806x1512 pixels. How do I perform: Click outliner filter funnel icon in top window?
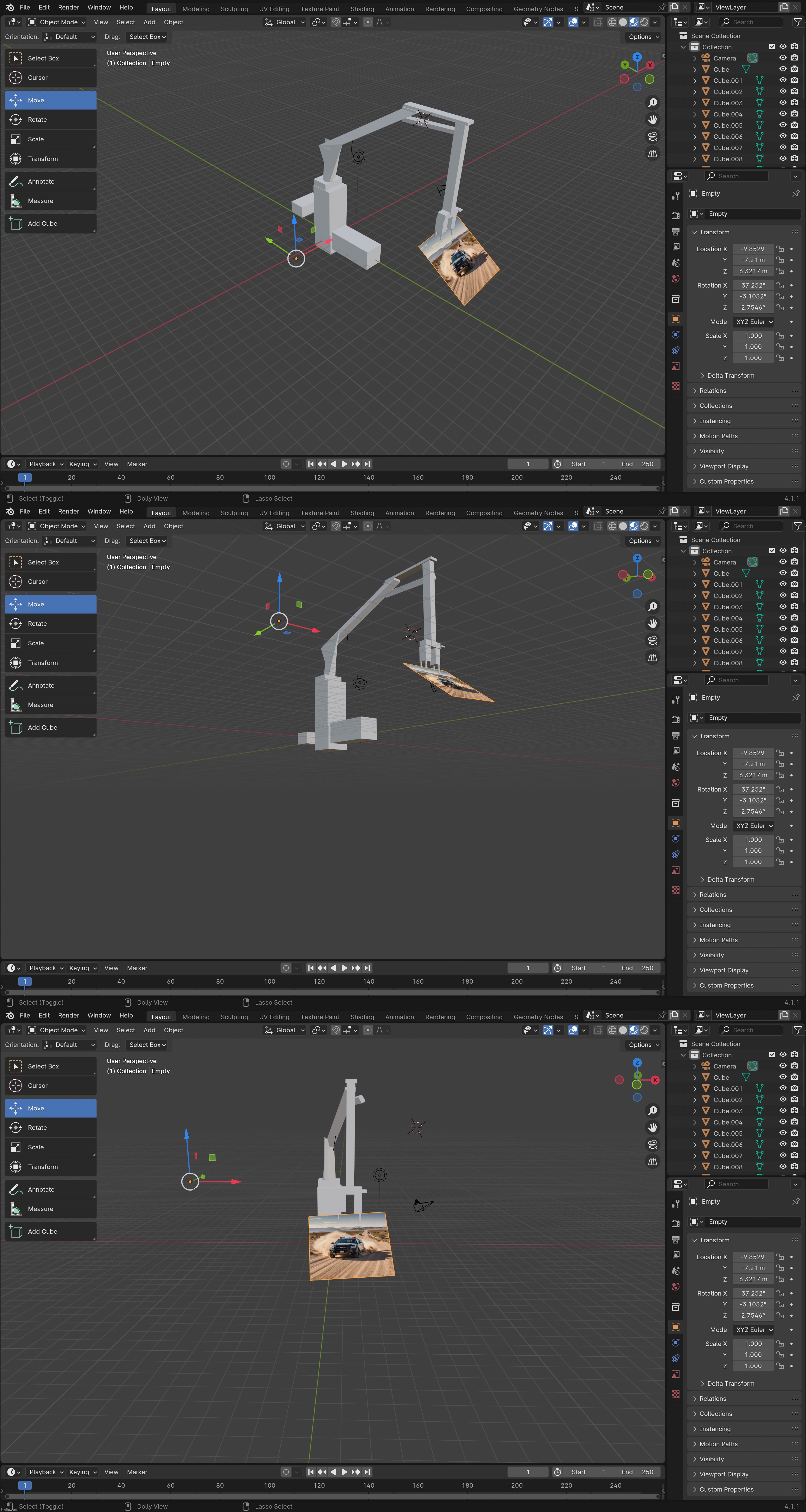(x=797, y=22)
